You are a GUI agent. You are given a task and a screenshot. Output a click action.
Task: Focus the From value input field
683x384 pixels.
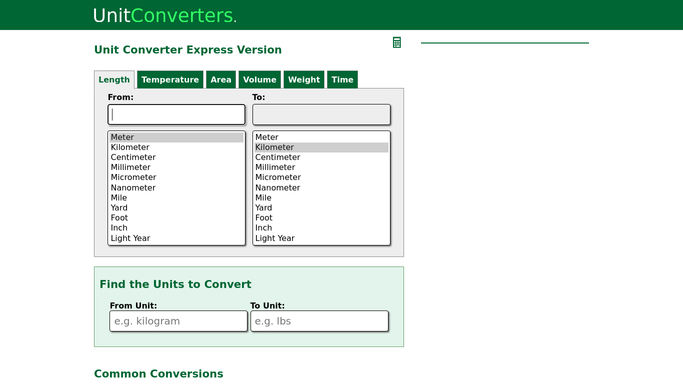pos(176,115)
